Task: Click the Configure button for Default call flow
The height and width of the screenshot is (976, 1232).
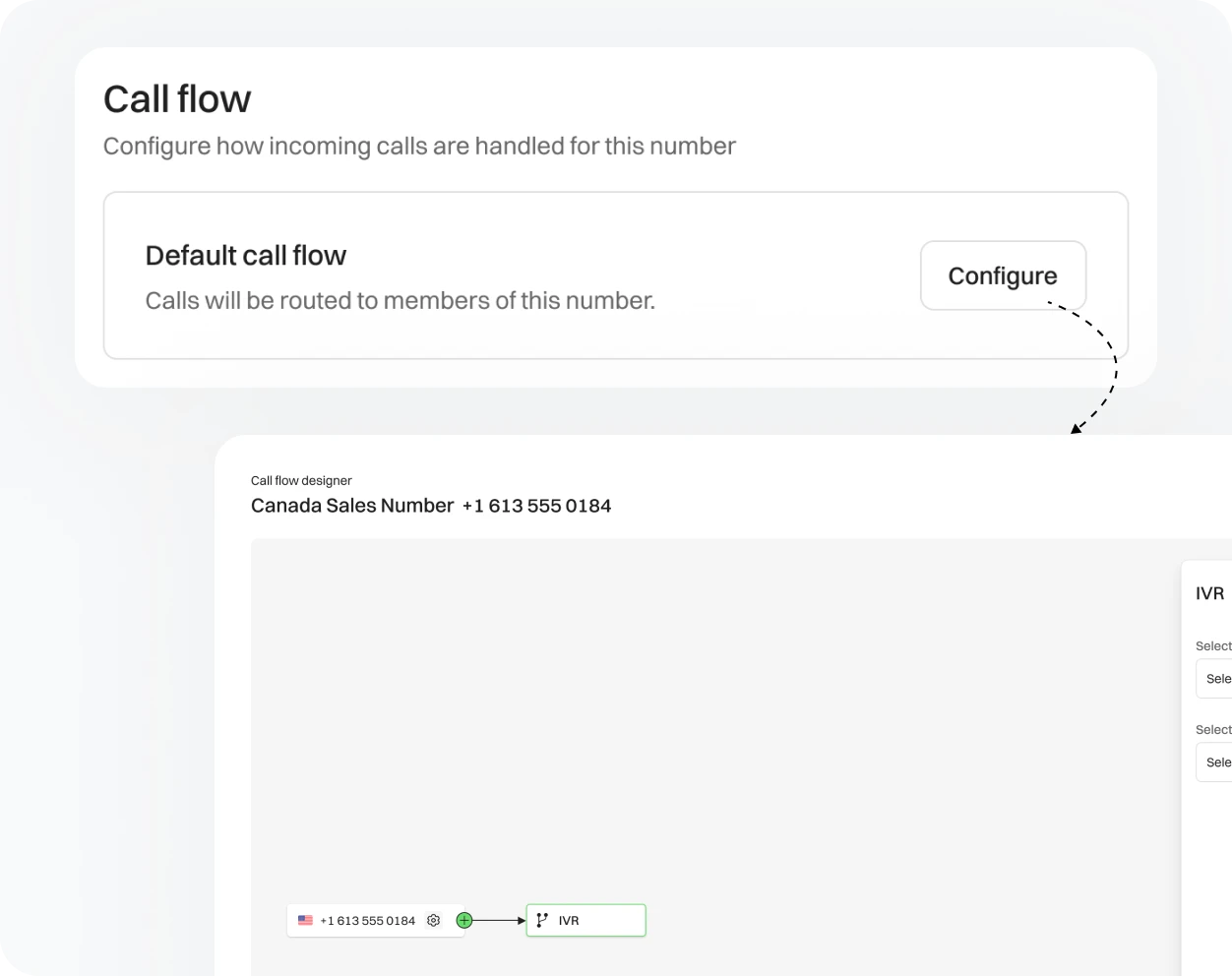Action: coord(1002,275)
